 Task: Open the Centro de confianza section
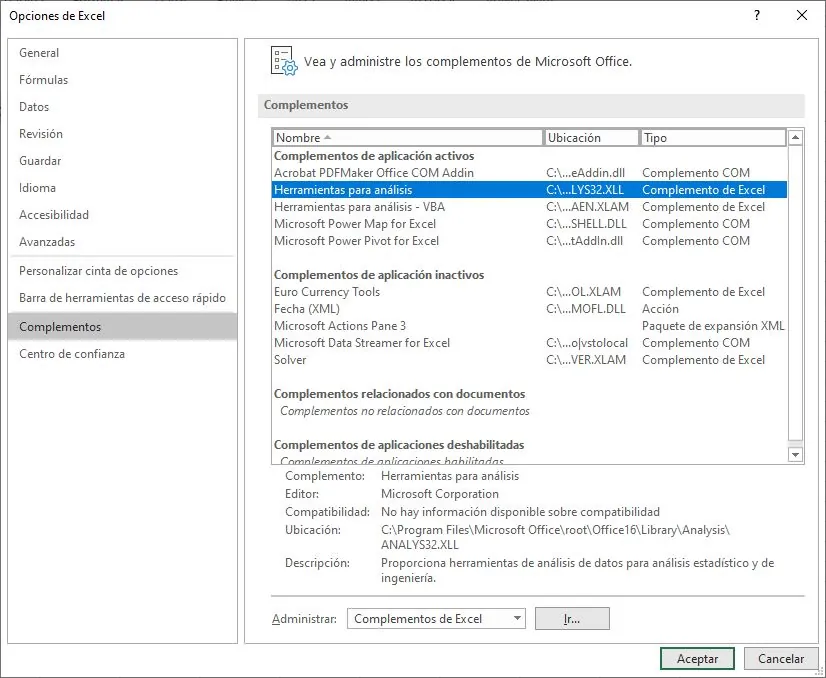coord(72,354)
